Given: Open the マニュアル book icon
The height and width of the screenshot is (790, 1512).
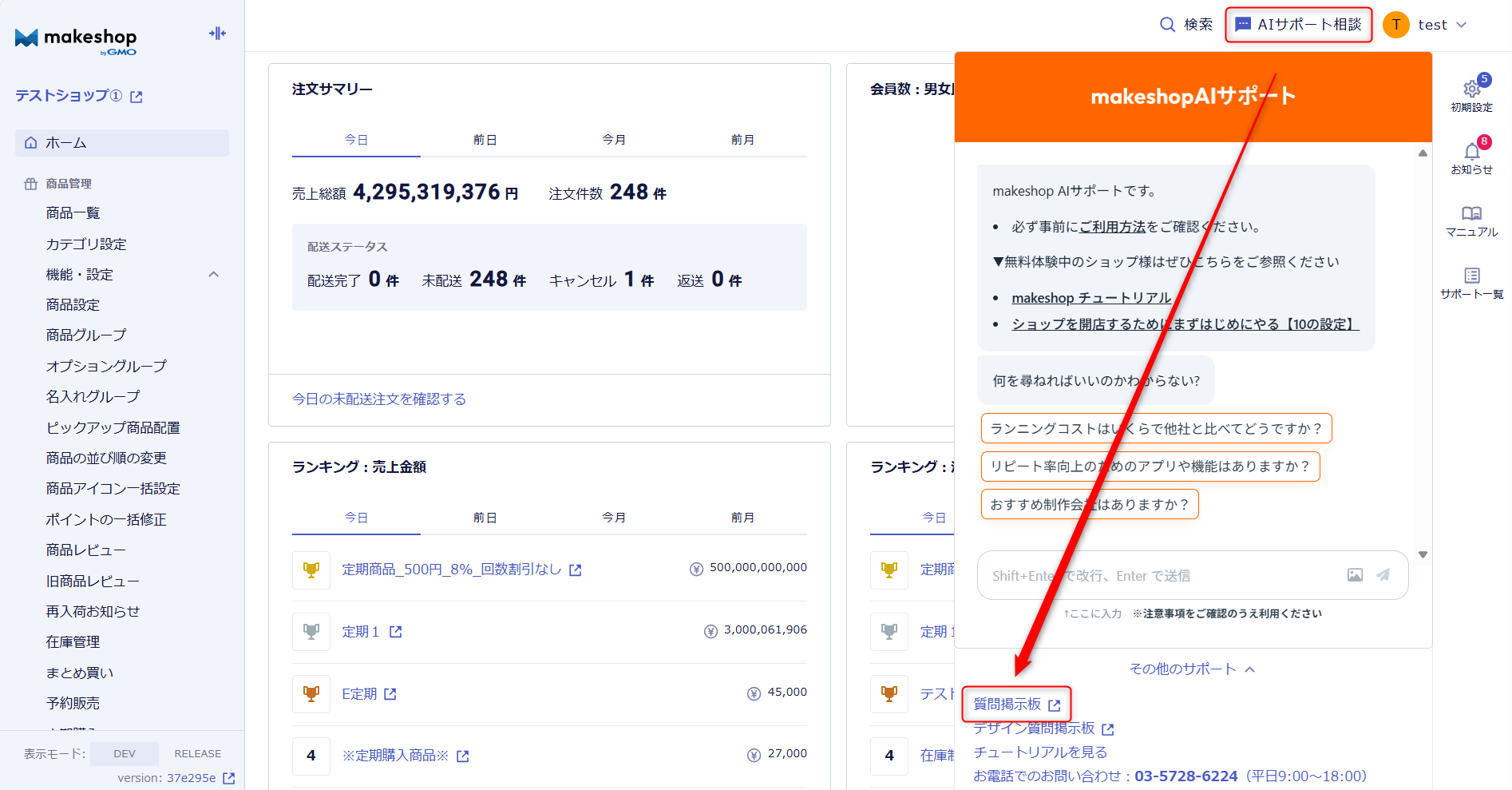Looking at the screenshot, I should pyautogui.click(x=1471, y=214).
